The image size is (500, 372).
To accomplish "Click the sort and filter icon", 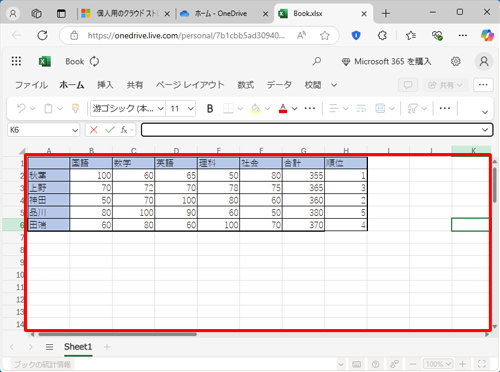I will click(x=413, y=108).
